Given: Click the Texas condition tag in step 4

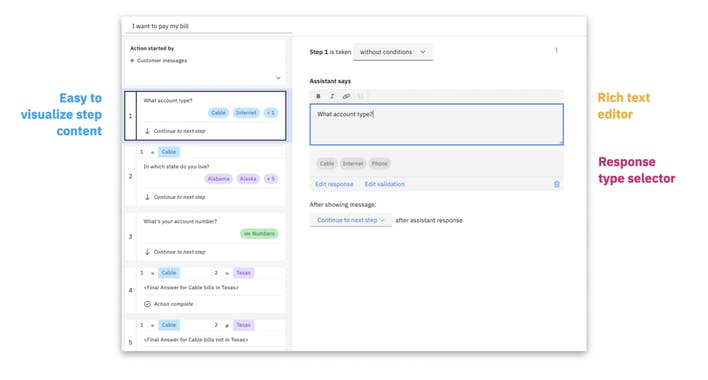Looking at the screenshot, I should (x=243, y=273).
